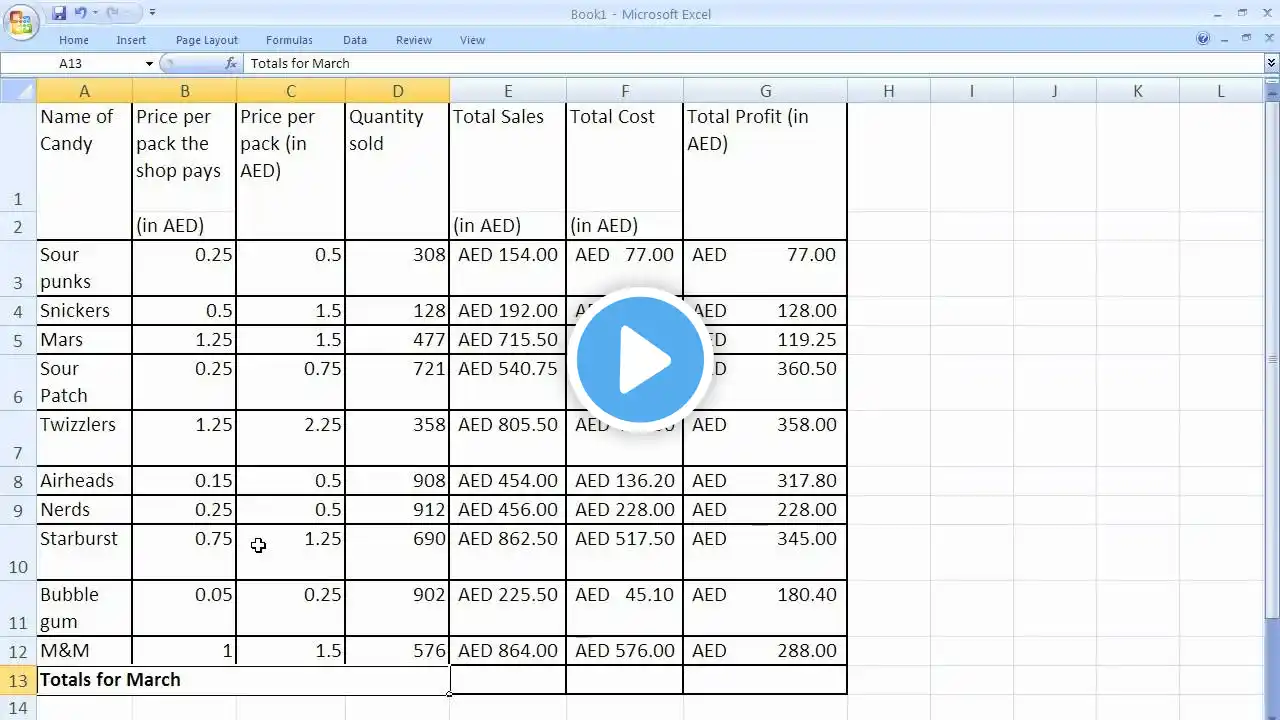
Task: Click the 'Total Cost' header cell
Action: (x=625, y=157)
